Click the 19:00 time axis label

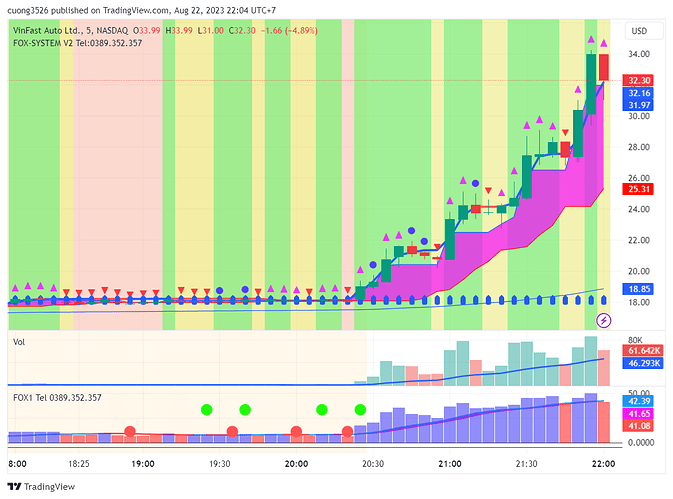[143, 464]
